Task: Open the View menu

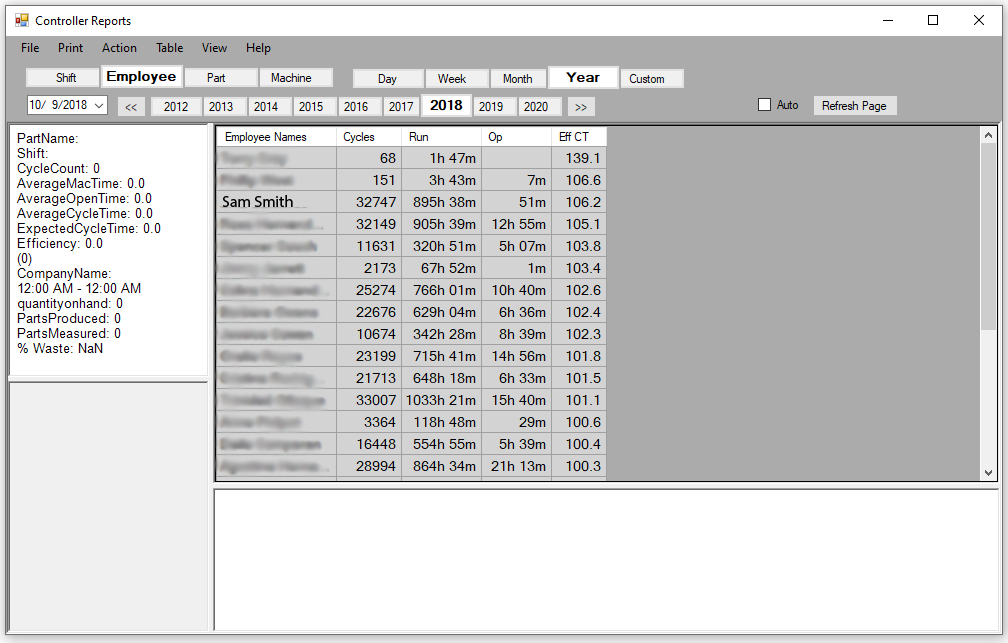Action: [x=214, y=48]
